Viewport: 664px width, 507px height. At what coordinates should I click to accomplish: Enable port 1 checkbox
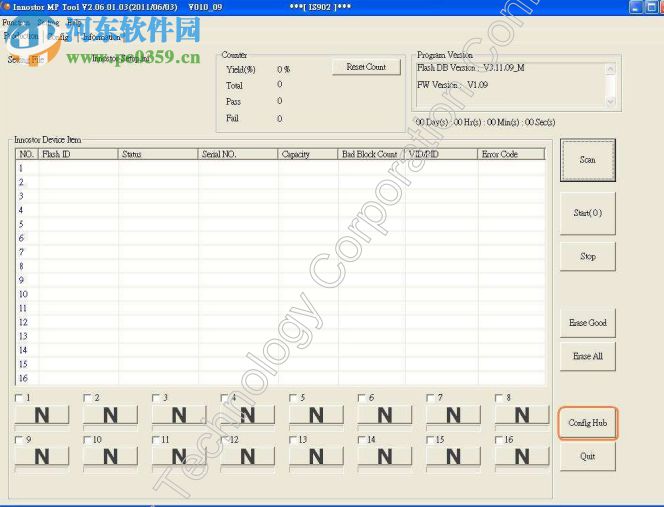19,398
